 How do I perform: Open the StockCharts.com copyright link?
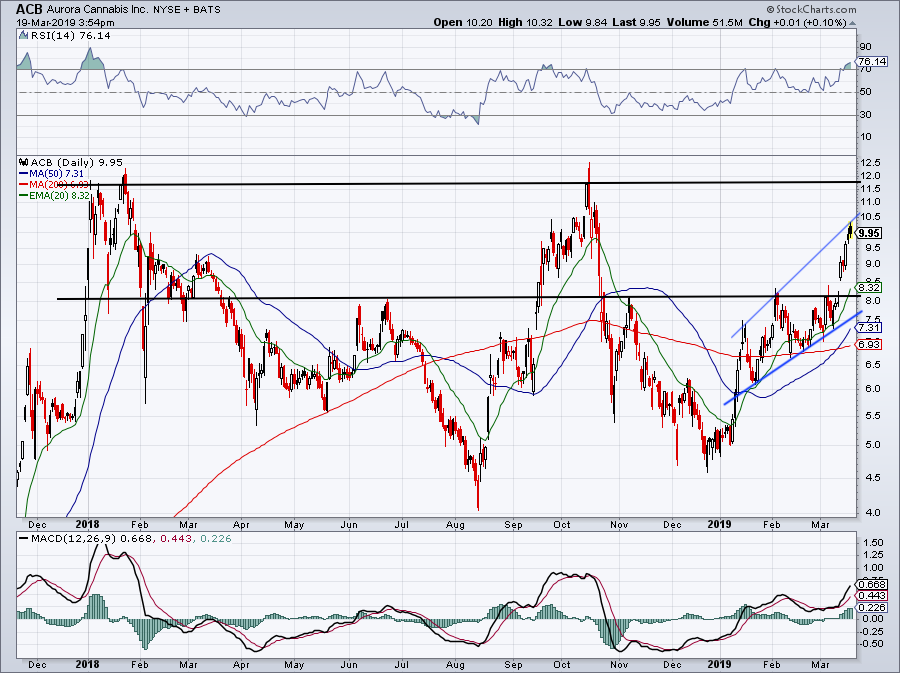(811, 9)
